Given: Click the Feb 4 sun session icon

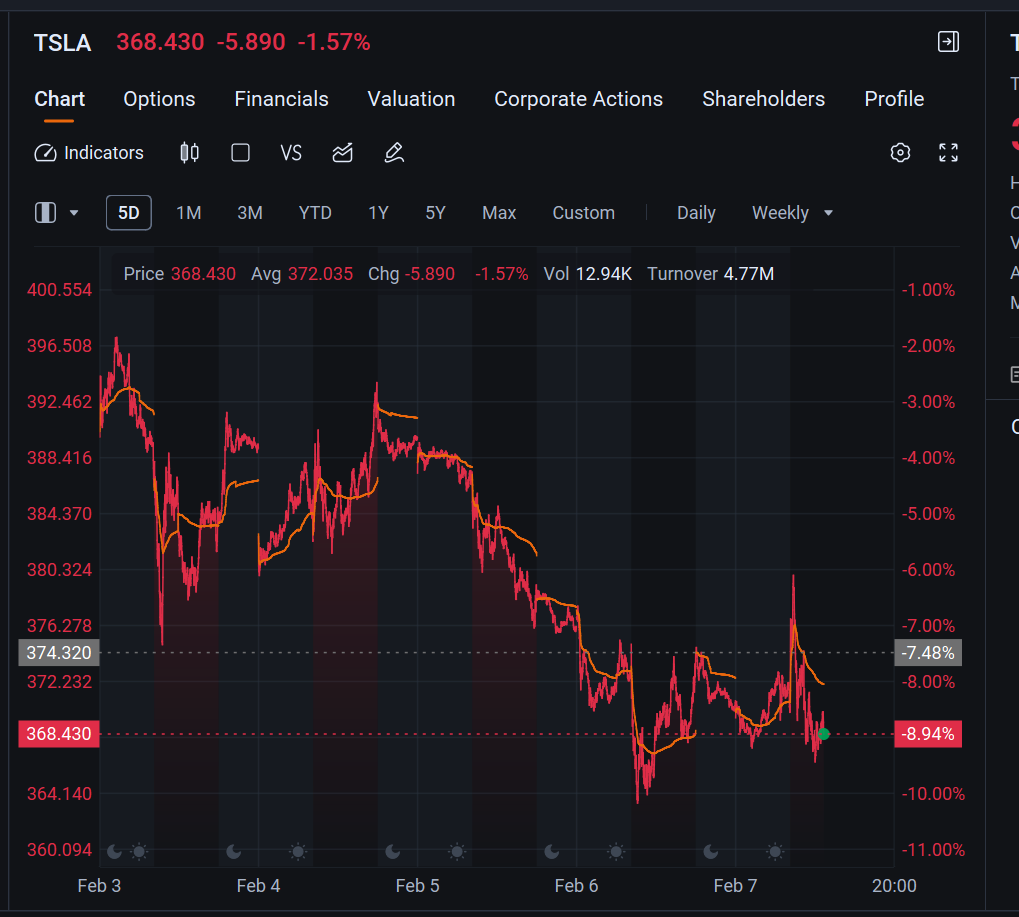Looking at the screenshot, I should click(298, 851).
